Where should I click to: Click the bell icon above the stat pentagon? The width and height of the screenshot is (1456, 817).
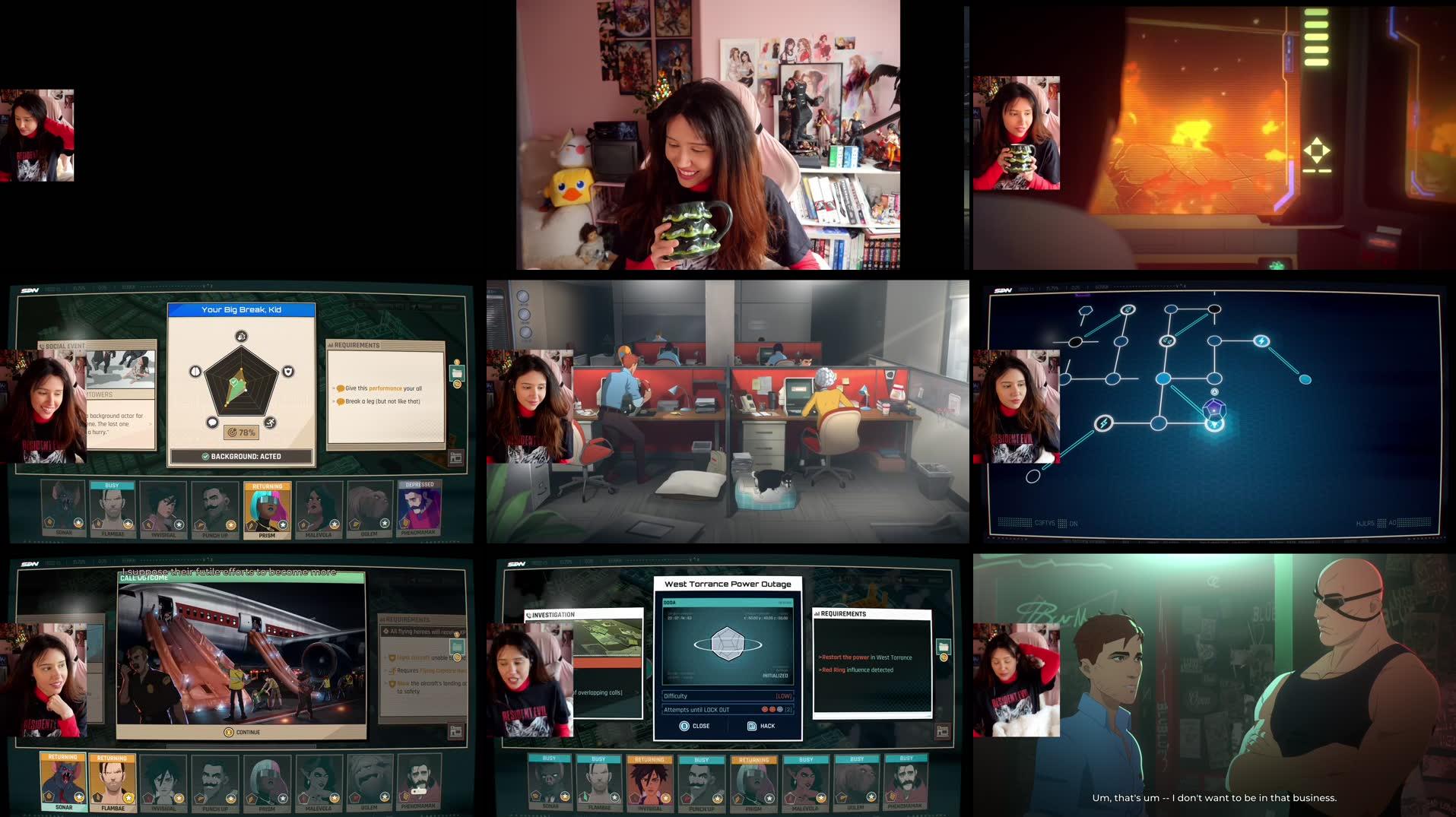(240, 337)
